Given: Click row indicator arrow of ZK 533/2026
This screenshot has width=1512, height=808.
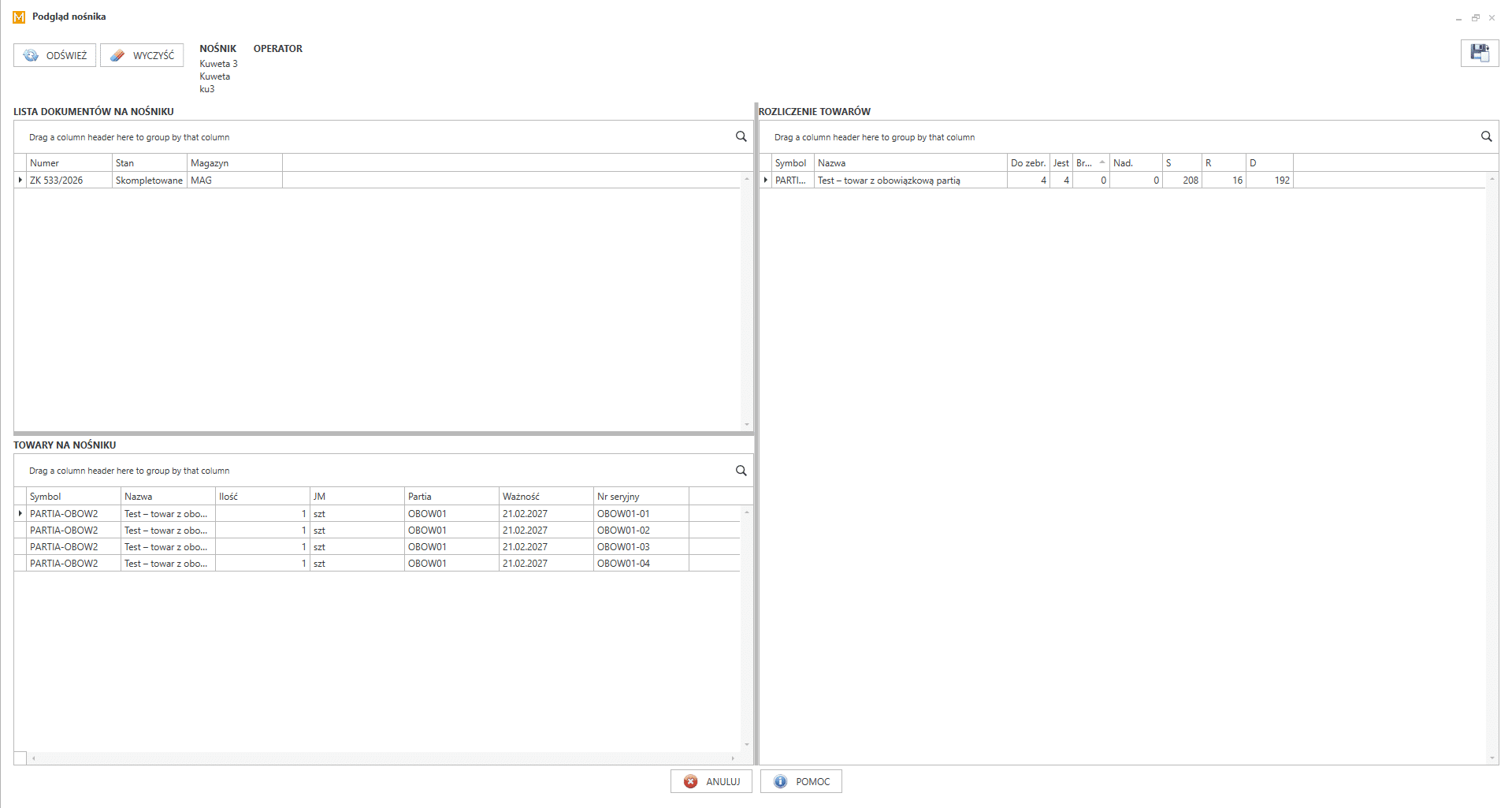Looking at the screenshot, I should tap(20, 180).
